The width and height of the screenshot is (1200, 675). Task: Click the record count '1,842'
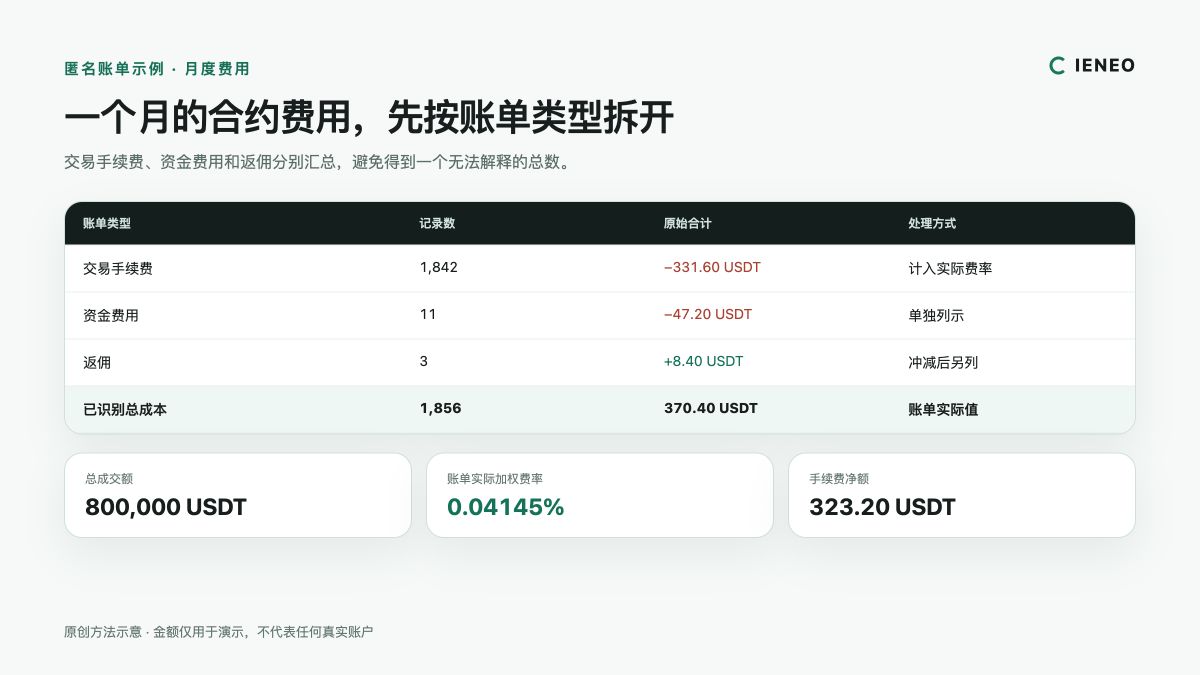click(x=439, y=268)
